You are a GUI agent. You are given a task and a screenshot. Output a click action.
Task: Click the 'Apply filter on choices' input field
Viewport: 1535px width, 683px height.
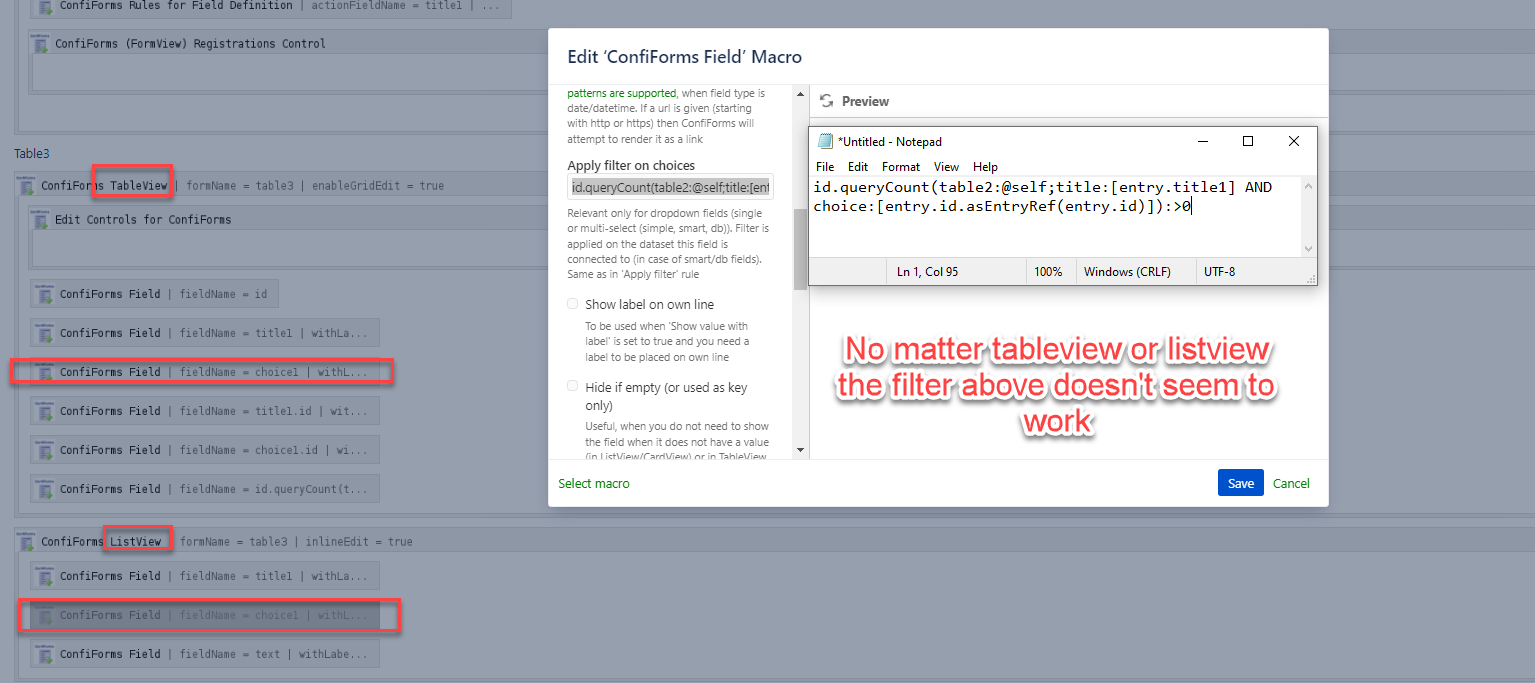click(672, 186)
